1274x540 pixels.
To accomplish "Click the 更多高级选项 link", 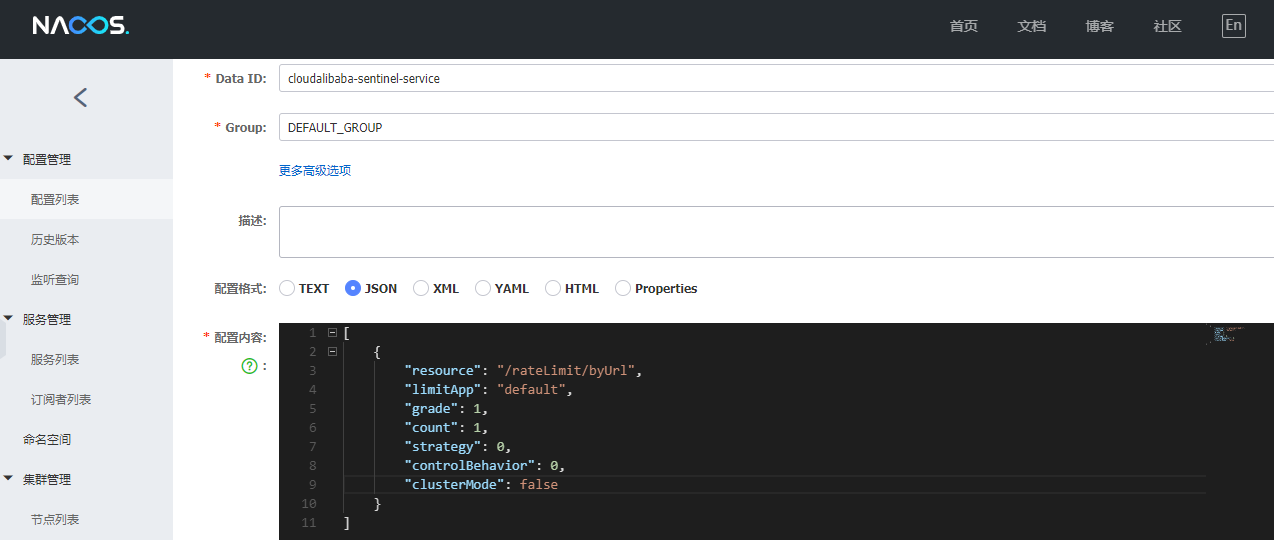I will click(x=315, y=170).
